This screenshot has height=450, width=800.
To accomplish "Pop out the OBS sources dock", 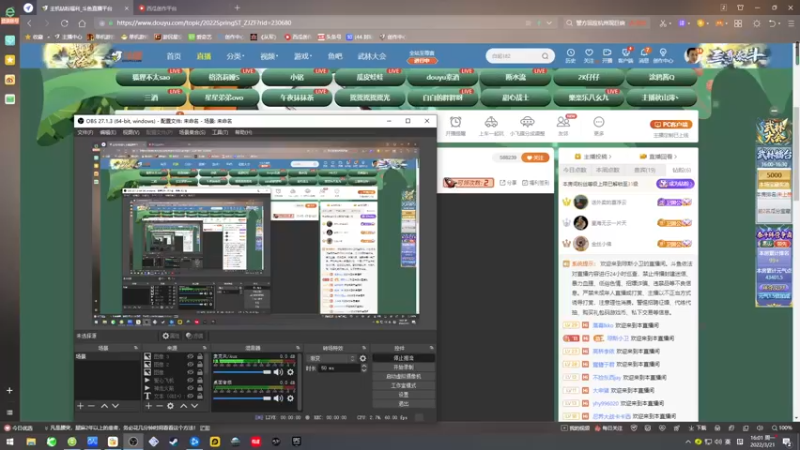I will click(204, 348).
